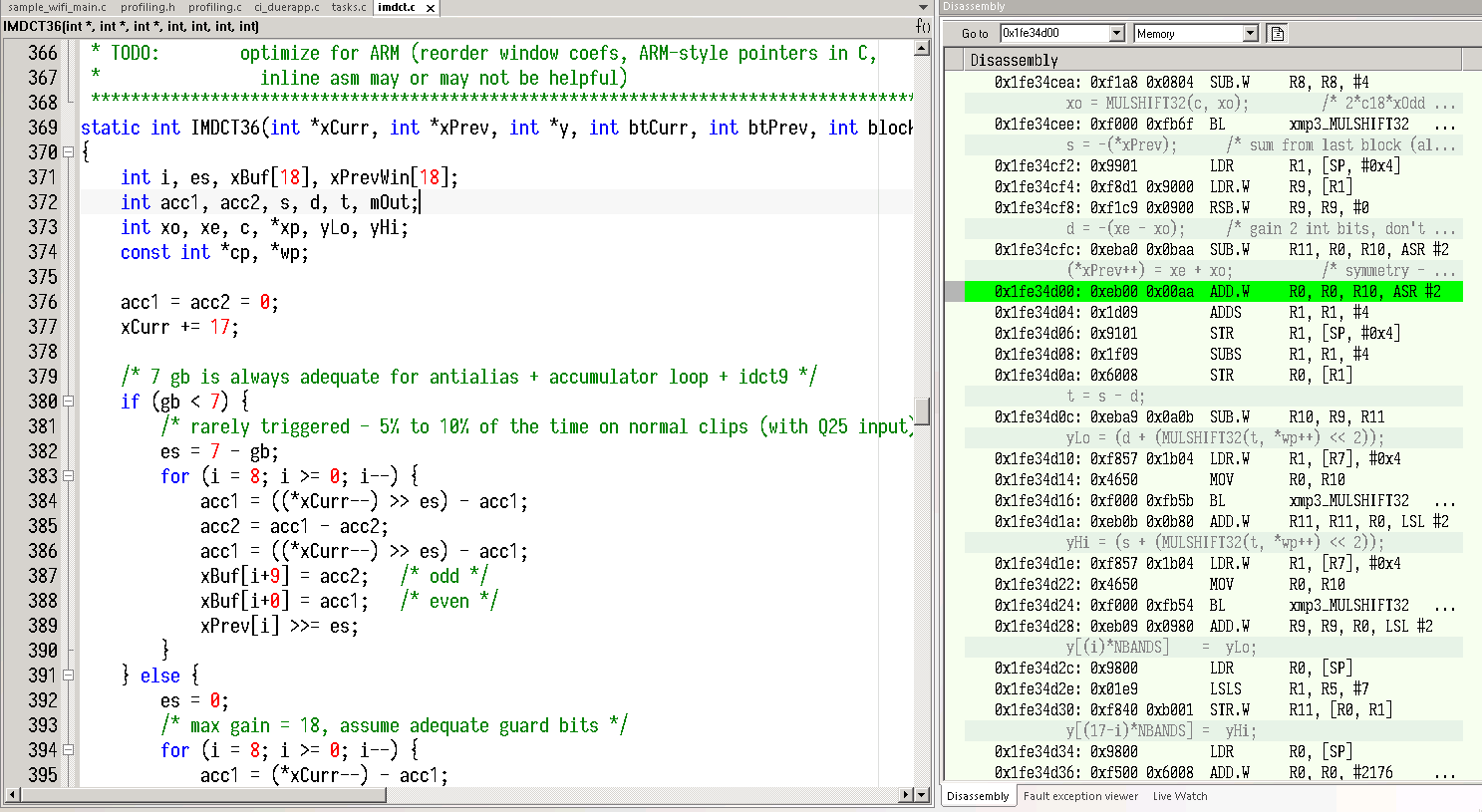Click the Disassembly window title bar
The image size is (1482, 812).
coord(1210,7)
